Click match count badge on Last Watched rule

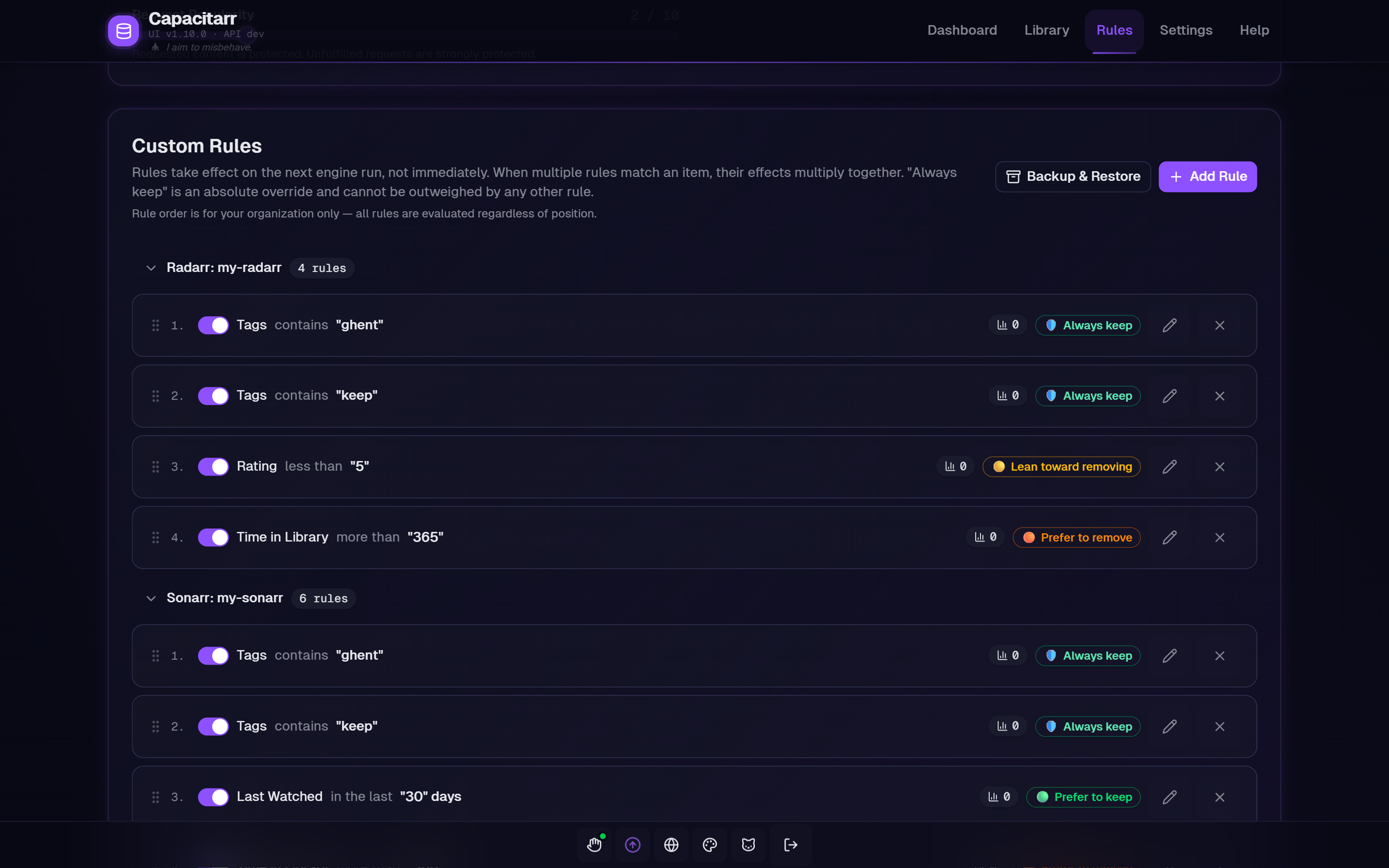999,796
